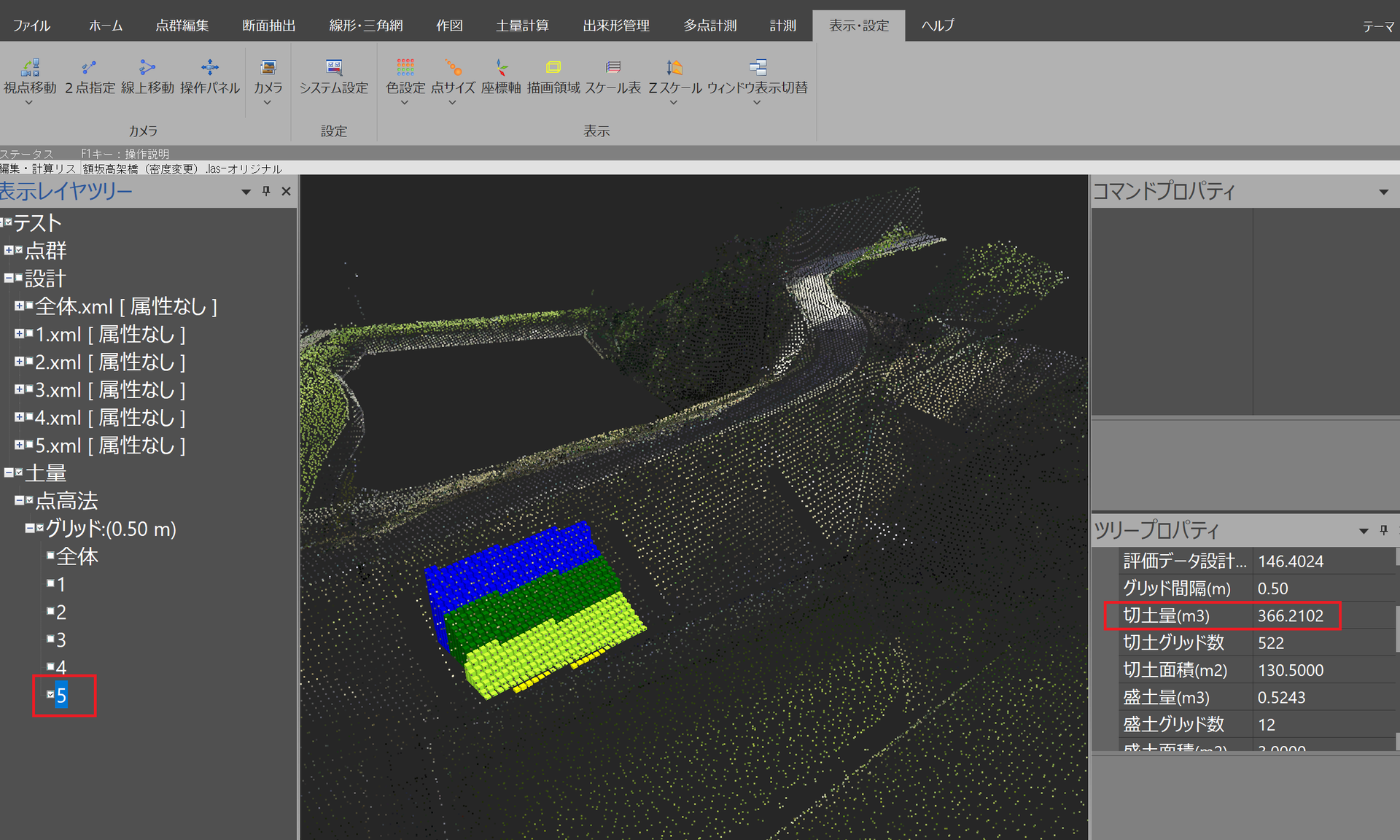The width and height of the screenshot is (1400, 840).
Task: Open the 色設定 dropdown arrow
Action: (405, 103)
